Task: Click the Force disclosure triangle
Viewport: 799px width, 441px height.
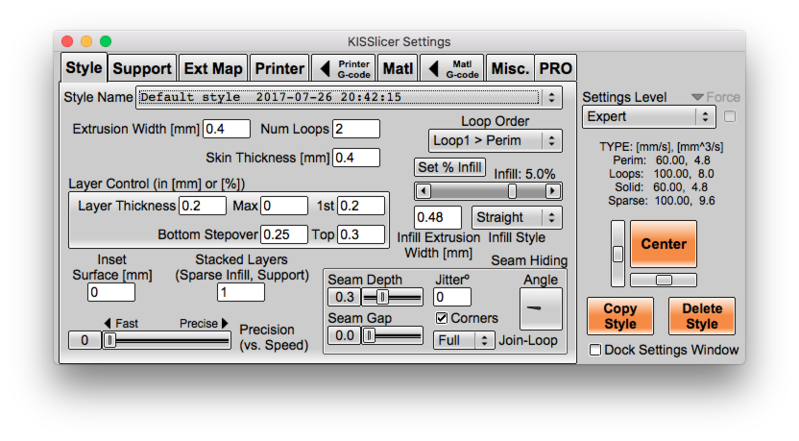Action: 697,97
